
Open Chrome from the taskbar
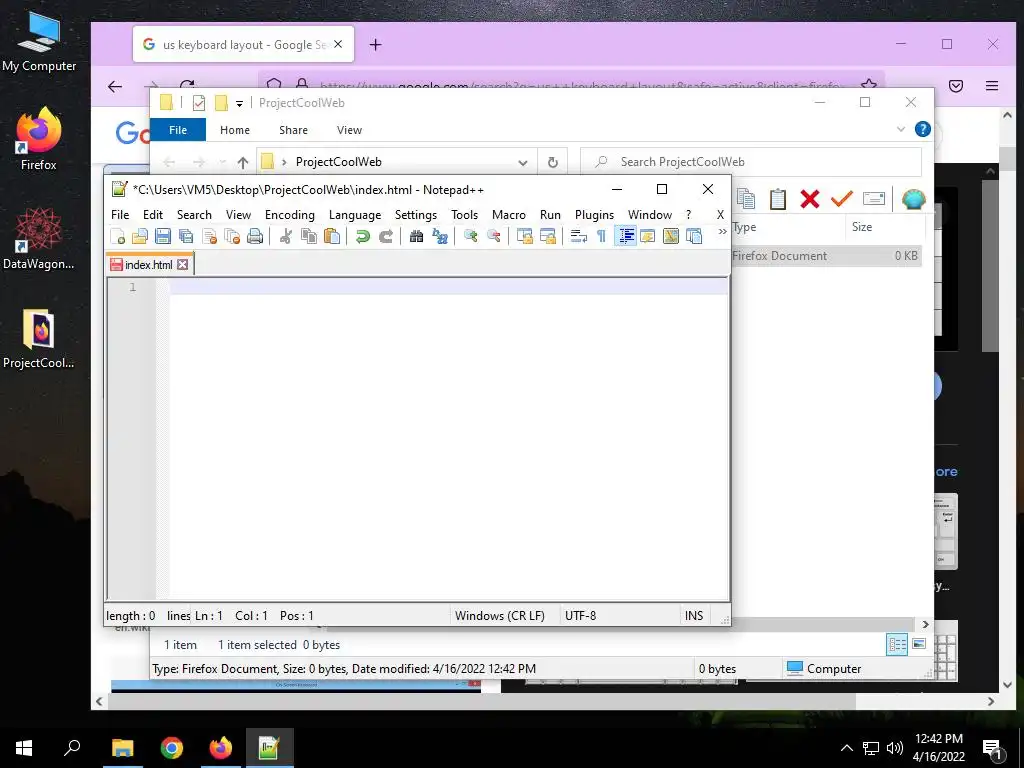point(172,748)
